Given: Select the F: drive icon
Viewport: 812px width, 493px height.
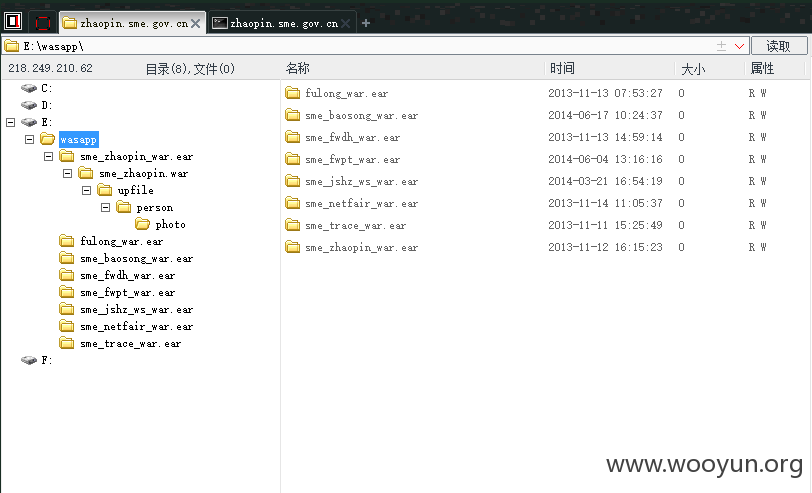Looking at the screenshot, I should pyautogui.click(x=29, y=360).
